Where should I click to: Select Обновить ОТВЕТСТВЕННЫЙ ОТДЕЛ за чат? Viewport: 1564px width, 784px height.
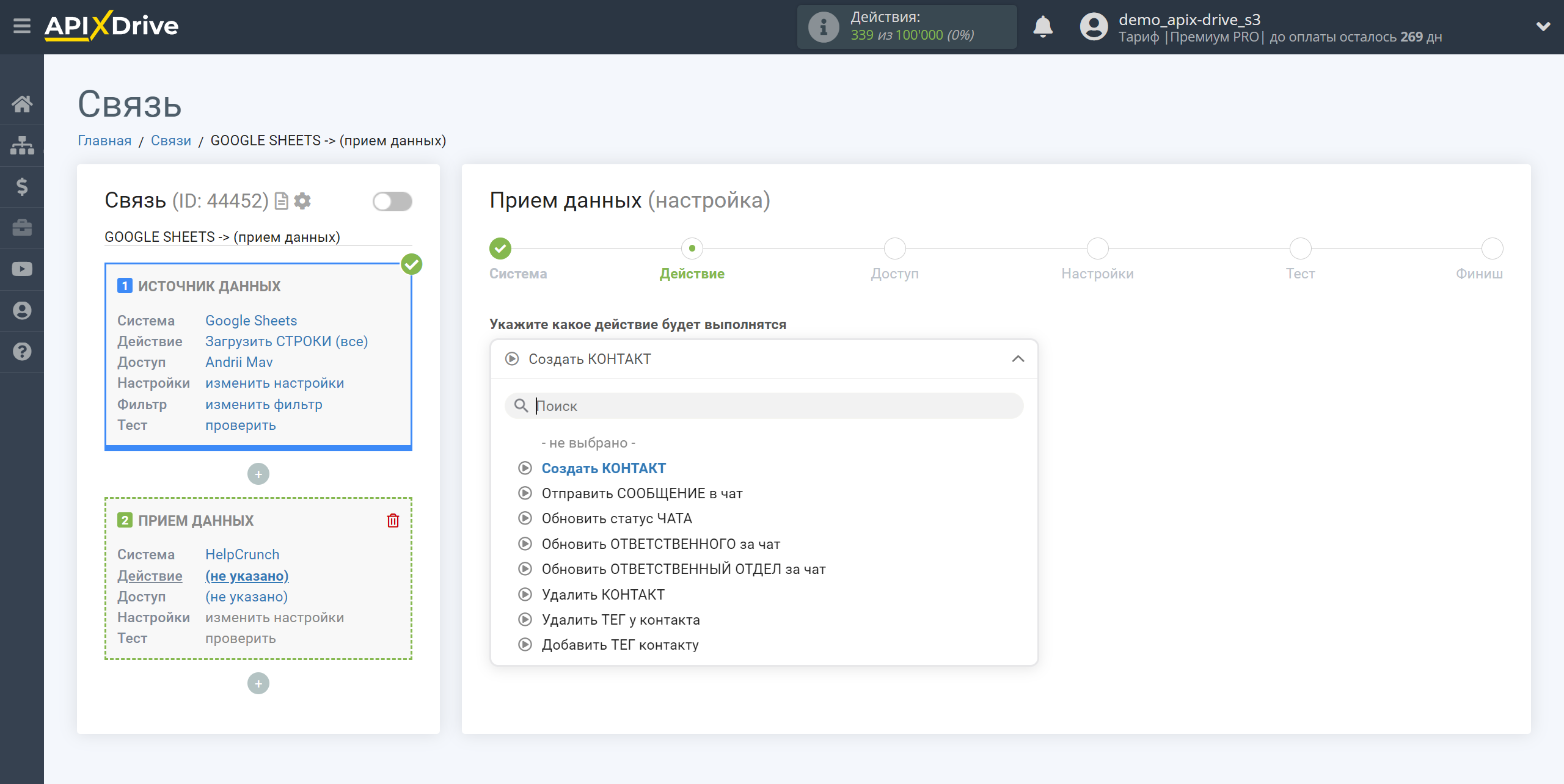[684, 569]
